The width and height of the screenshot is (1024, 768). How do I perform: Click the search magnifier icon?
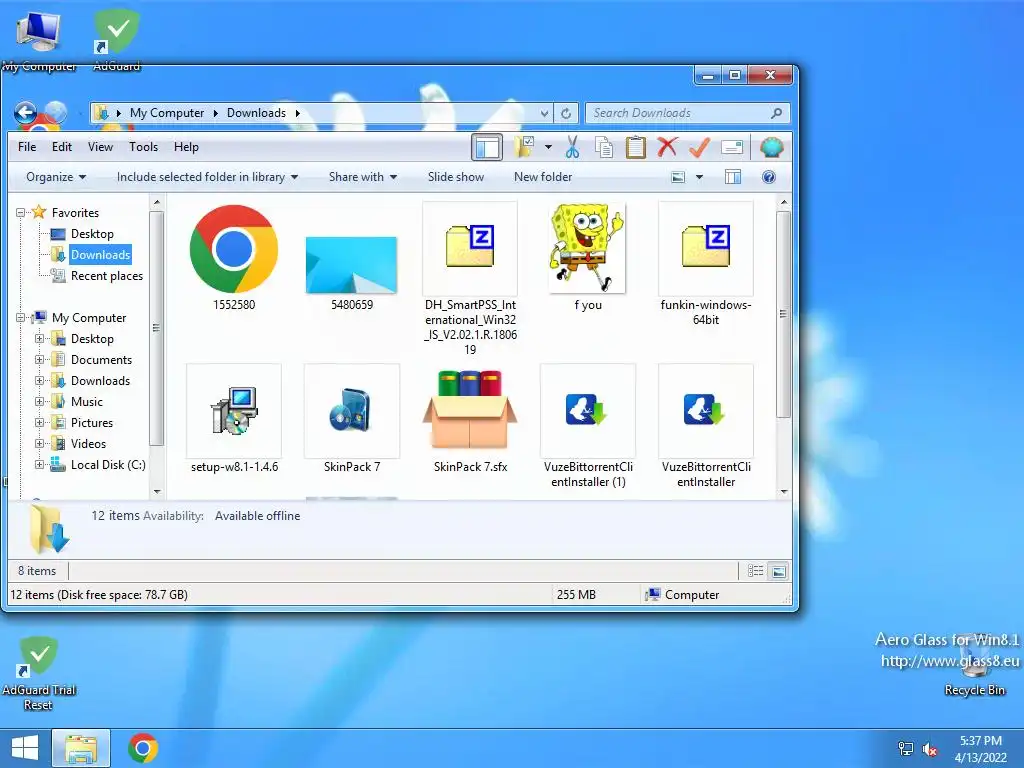[776, 113]
